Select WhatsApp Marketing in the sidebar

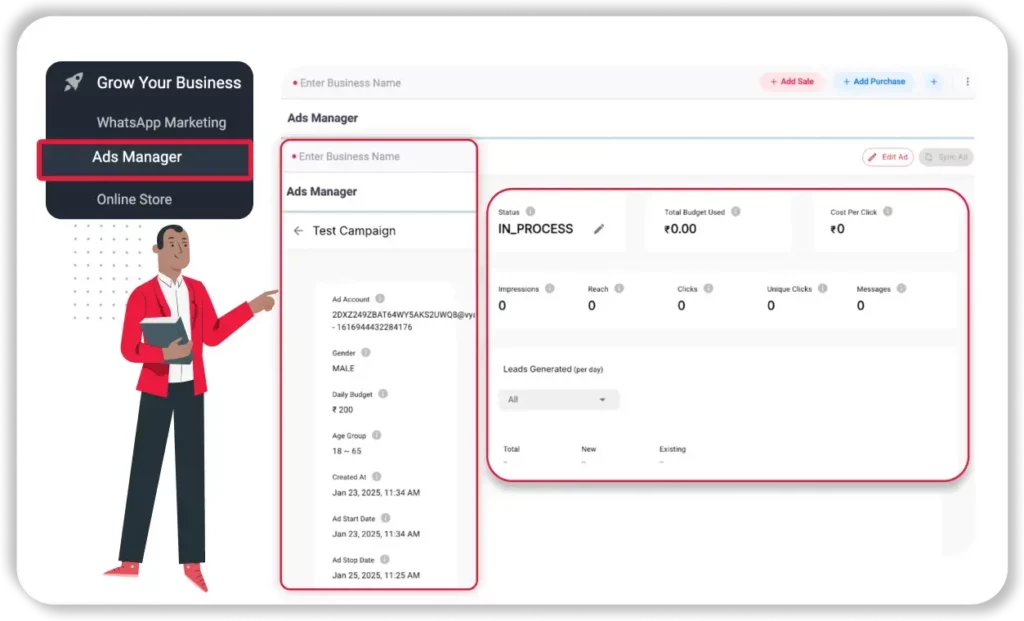161,123
